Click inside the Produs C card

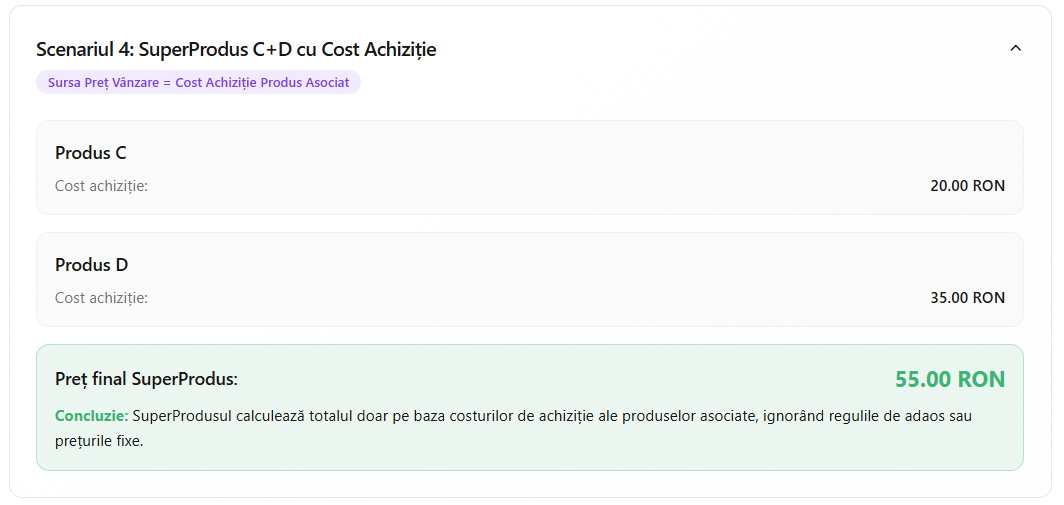(529, 168)
